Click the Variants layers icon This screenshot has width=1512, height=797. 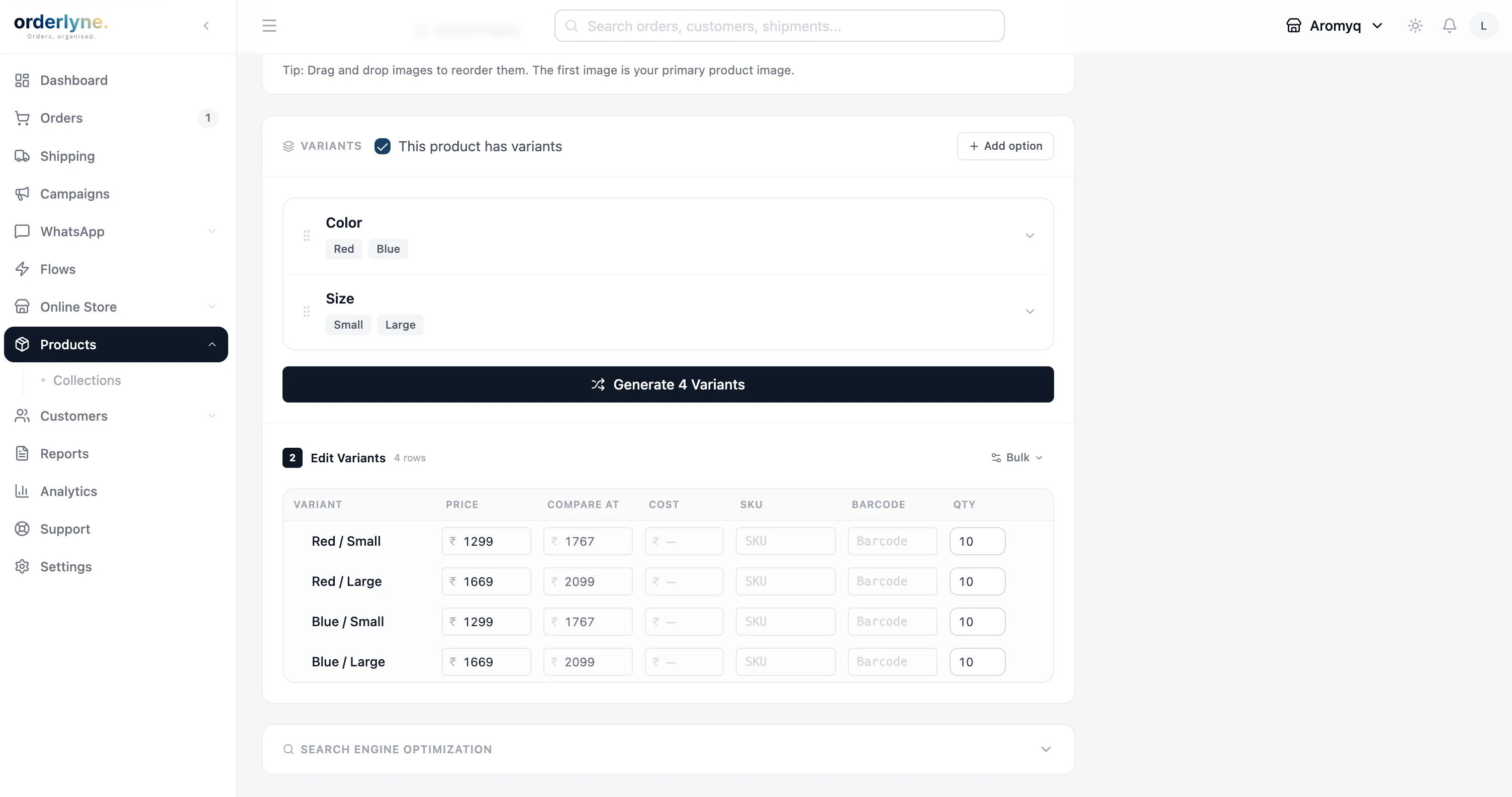(x=288, y=146)
